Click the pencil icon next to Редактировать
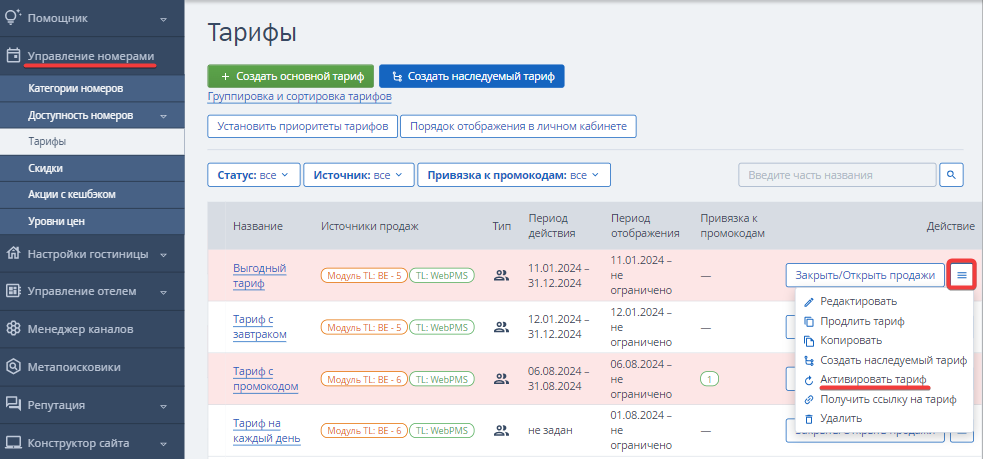The width and height of the screenshot is (983, 459). 809,302
